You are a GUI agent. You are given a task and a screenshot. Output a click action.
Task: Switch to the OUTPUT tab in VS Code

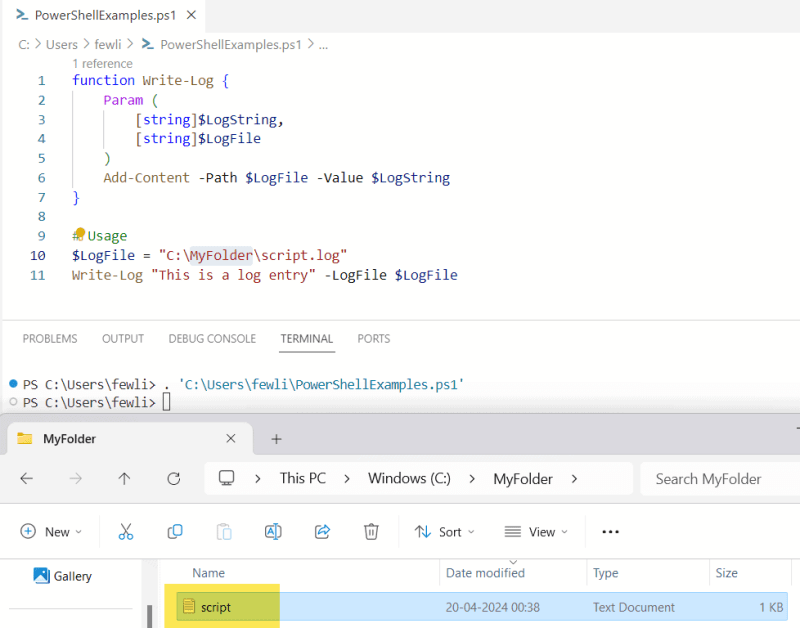pos(122,338)
